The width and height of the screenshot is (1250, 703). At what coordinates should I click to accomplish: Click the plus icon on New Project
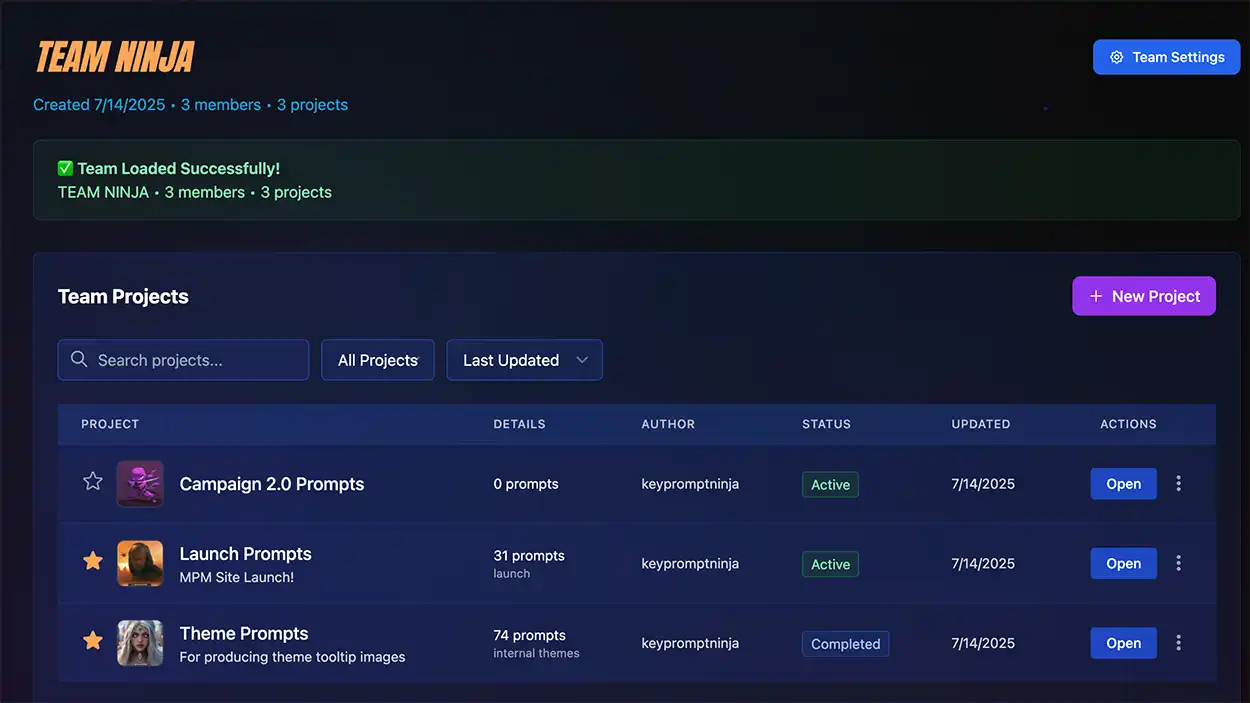(x=1097, y=296)
